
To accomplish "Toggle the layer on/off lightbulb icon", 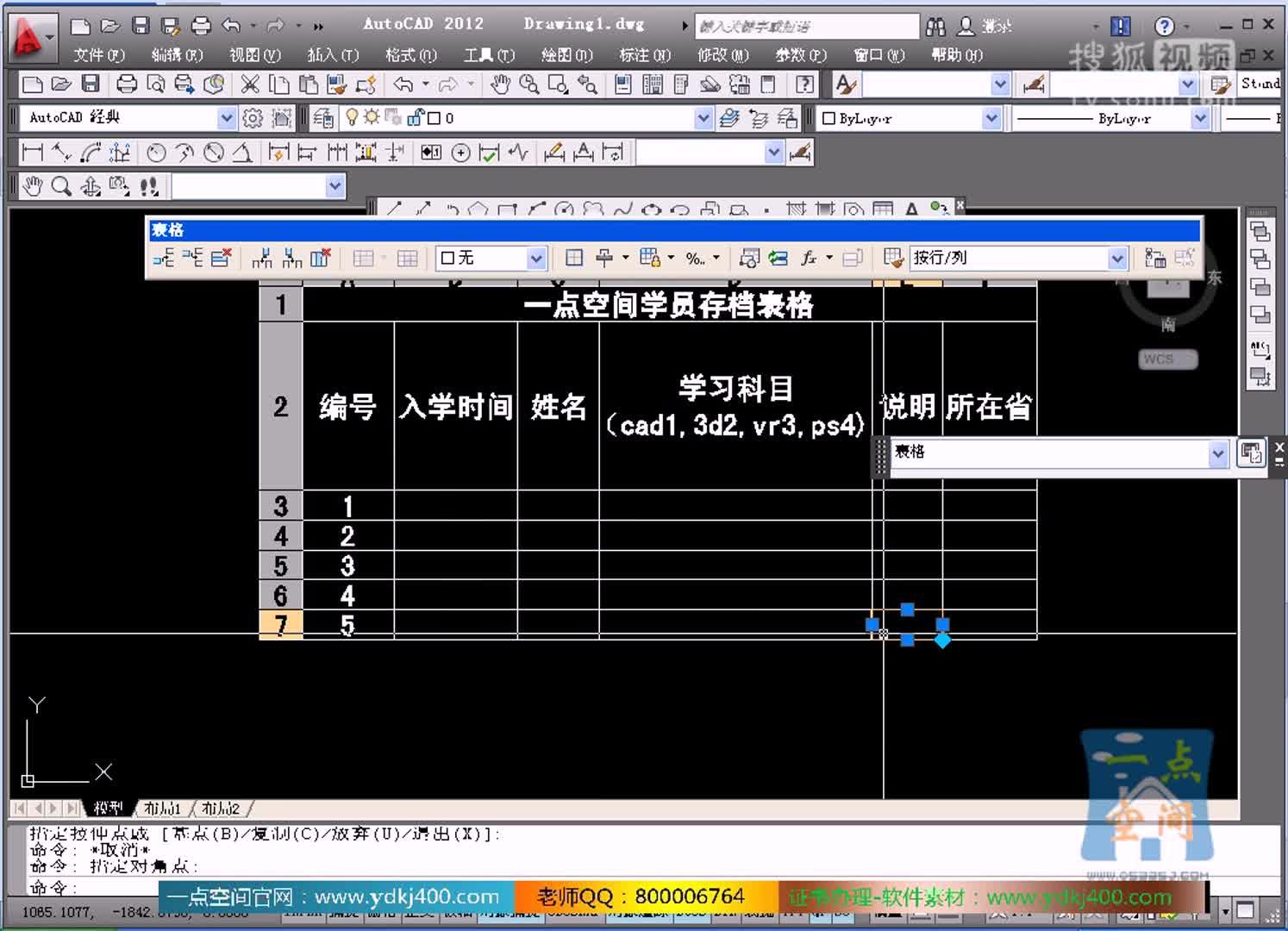I will (353, 116).
